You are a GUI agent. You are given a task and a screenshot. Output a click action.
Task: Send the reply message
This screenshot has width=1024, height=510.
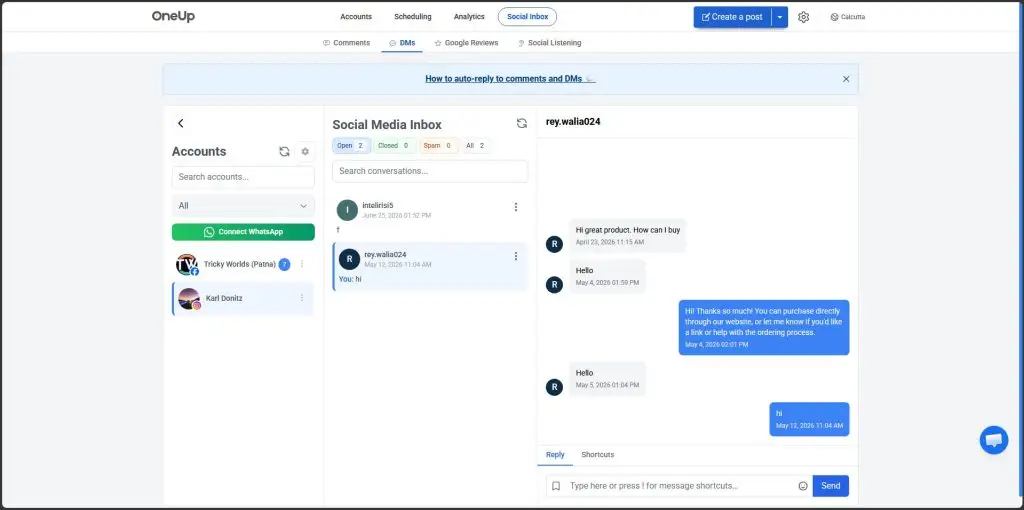[831, 486]
